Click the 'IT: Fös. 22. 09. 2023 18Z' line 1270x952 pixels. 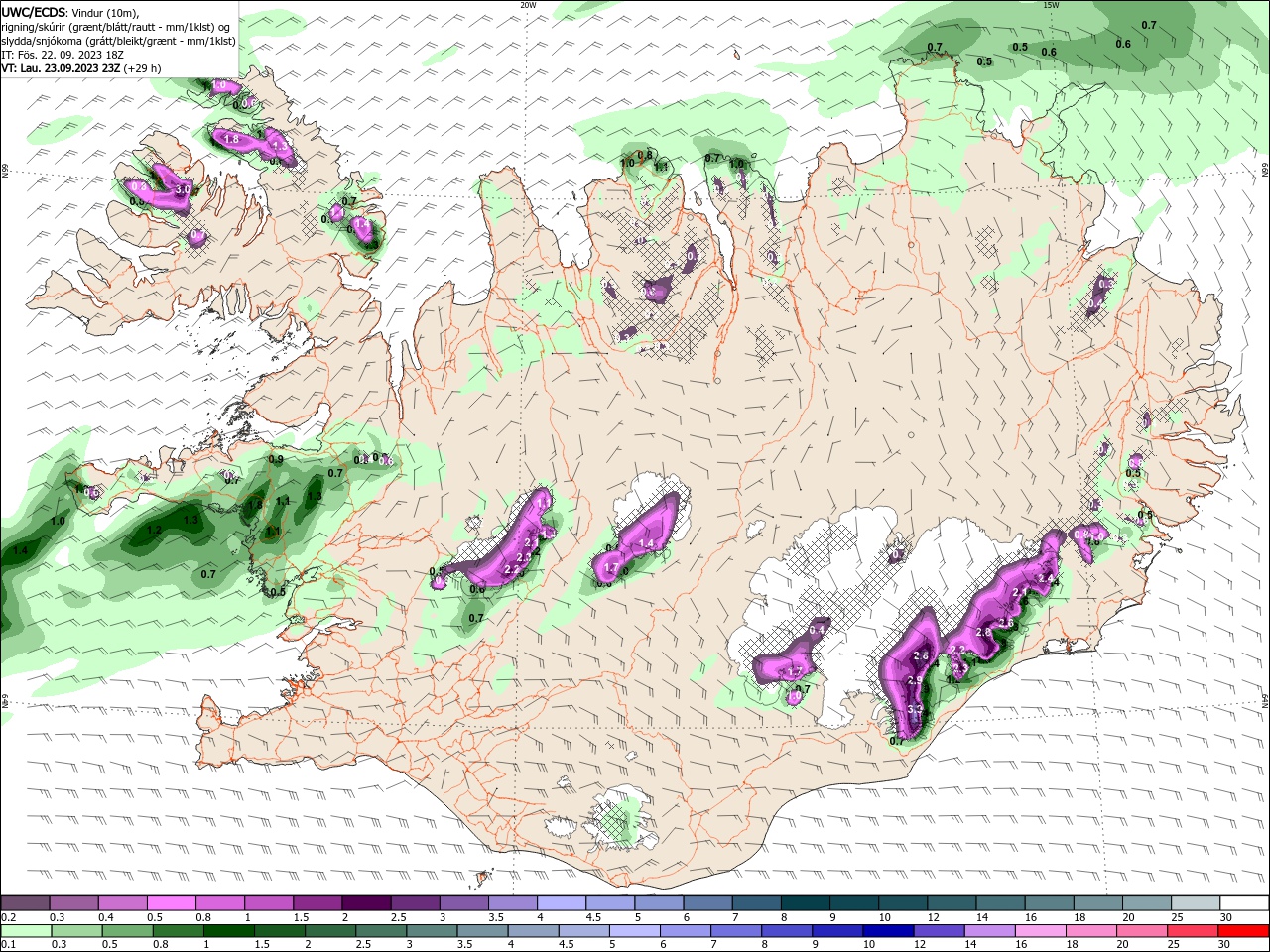(61, 55)
